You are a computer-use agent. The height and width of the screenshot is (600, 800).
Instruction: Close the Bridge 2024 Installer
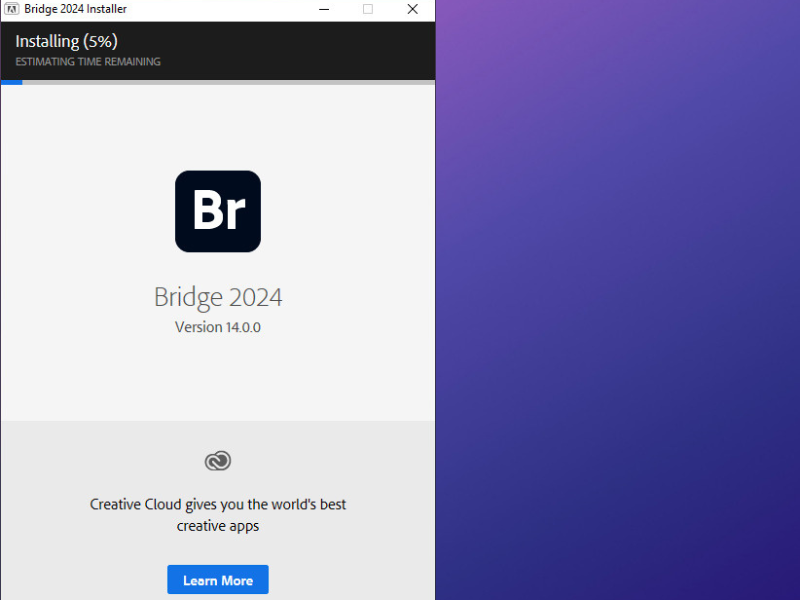click(x=412, y=9)
